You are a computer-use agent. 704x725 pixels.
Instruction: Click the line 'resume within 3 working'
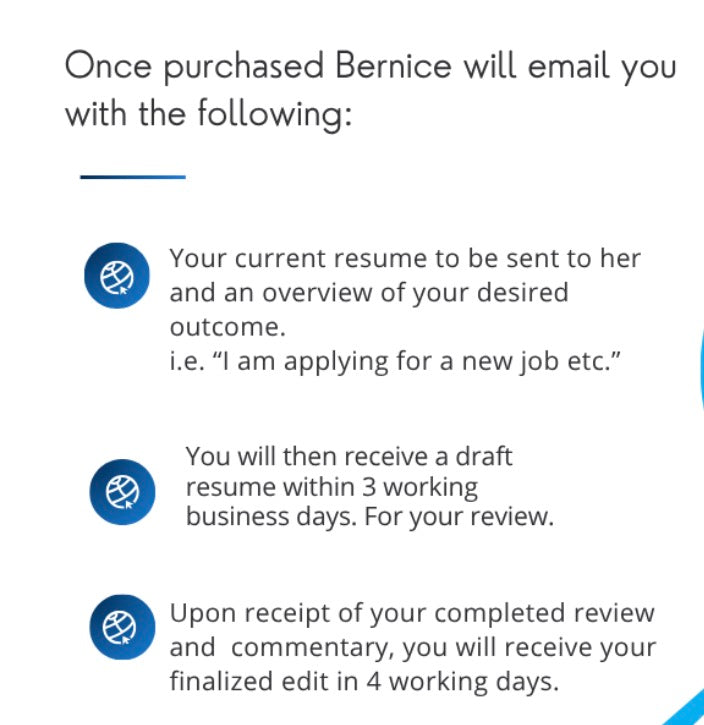332,487
